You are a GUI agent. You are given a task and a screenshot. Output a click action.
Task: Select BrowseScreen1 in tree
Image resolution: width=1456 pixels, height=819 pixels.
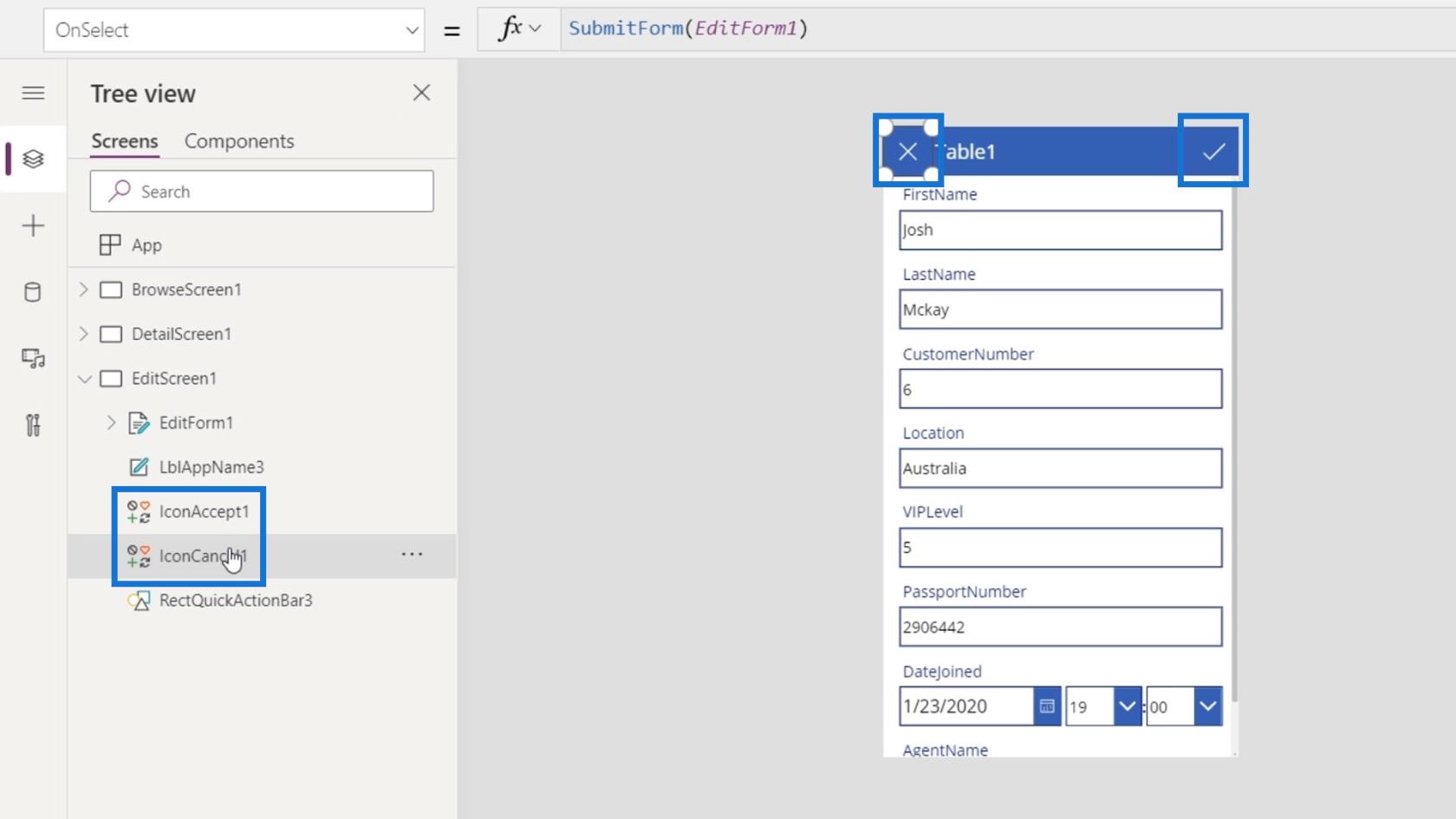(186, 289)
